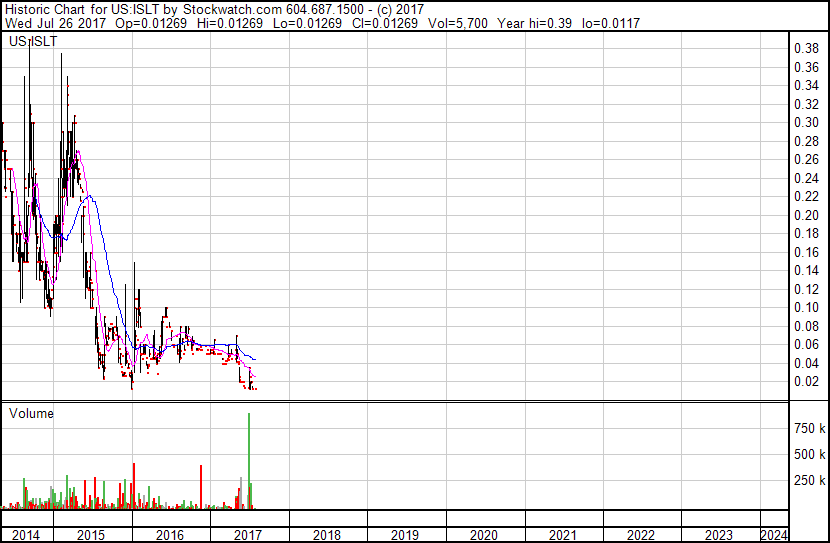This screenshot has width=830, height=543.
Task: Click the 2016 label on the time axis
Action: (169, 535)
